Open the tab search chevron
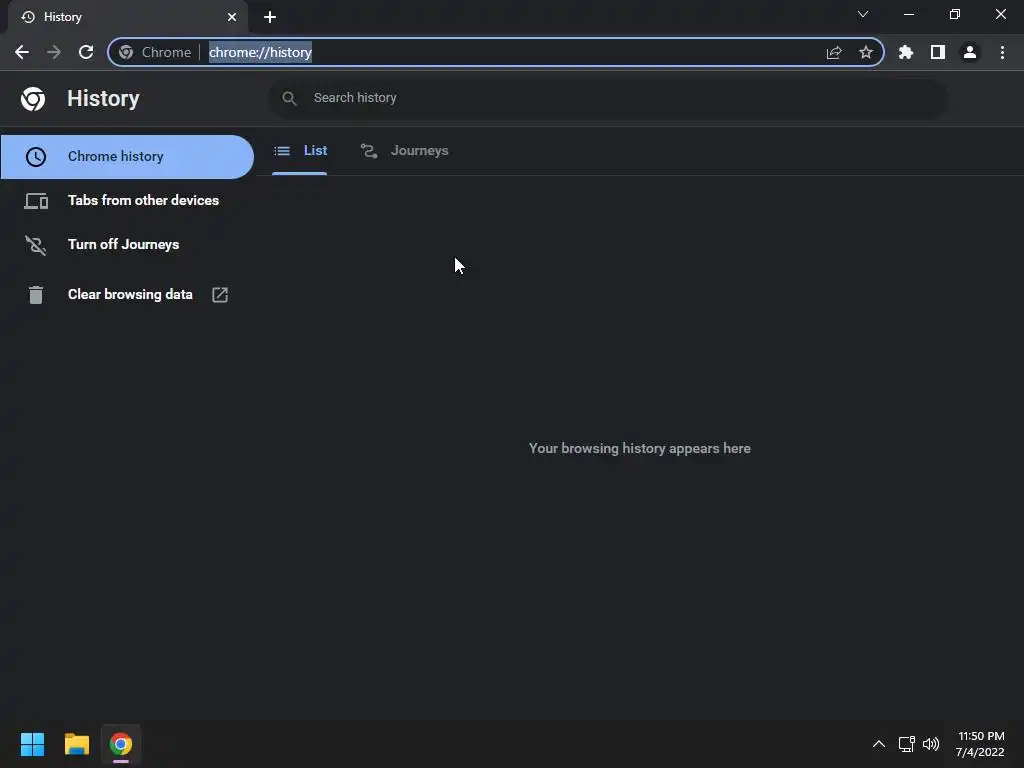The height and width of the screenshot is (768, 1024). (863, 14)
